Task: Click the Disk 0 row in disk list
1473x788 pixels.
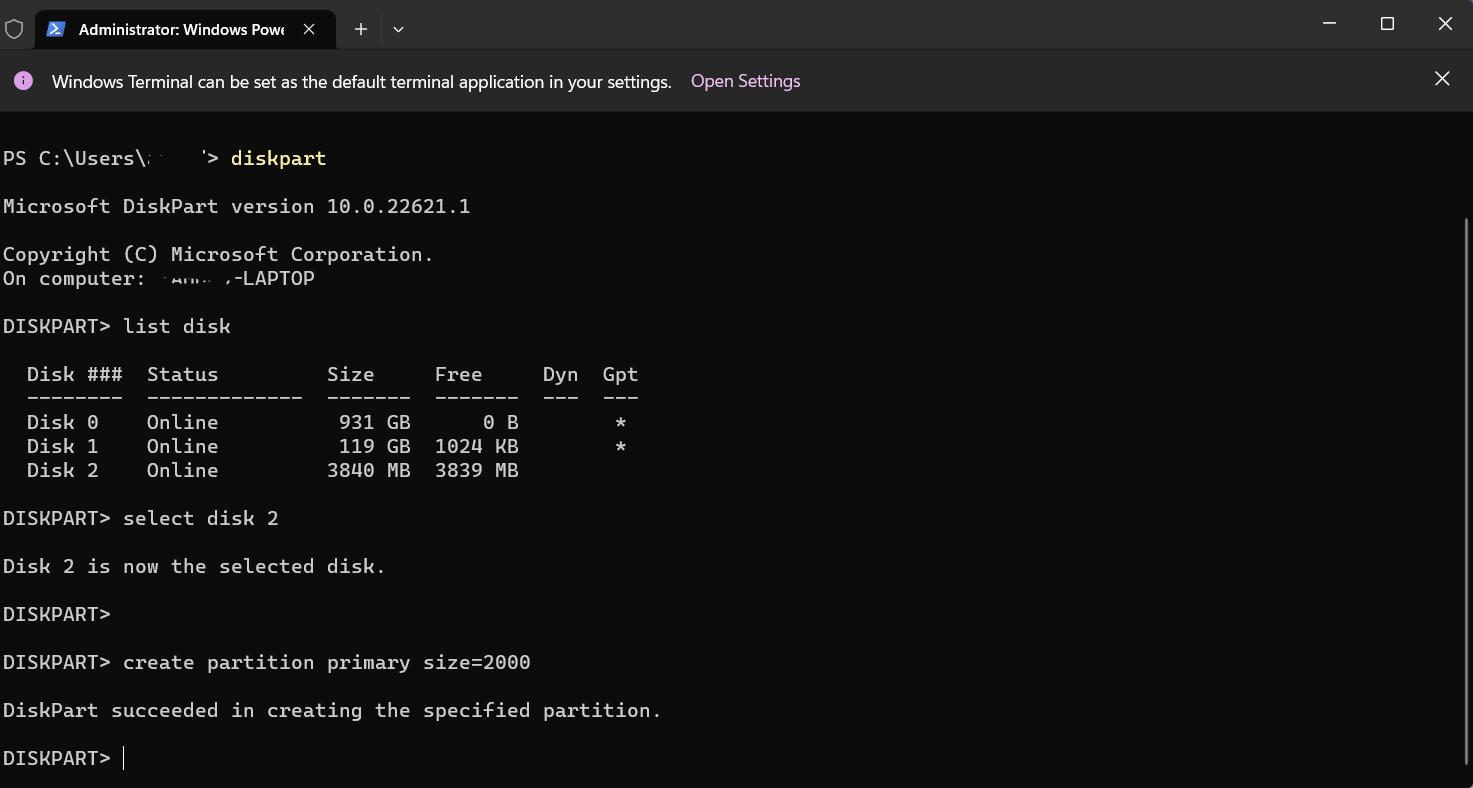Action: click(272, 422)
